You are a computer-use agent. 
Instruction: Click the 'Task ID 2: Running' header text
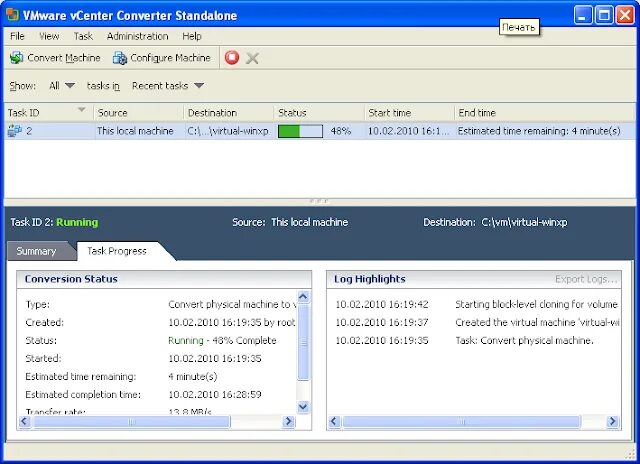click(54, 222)
